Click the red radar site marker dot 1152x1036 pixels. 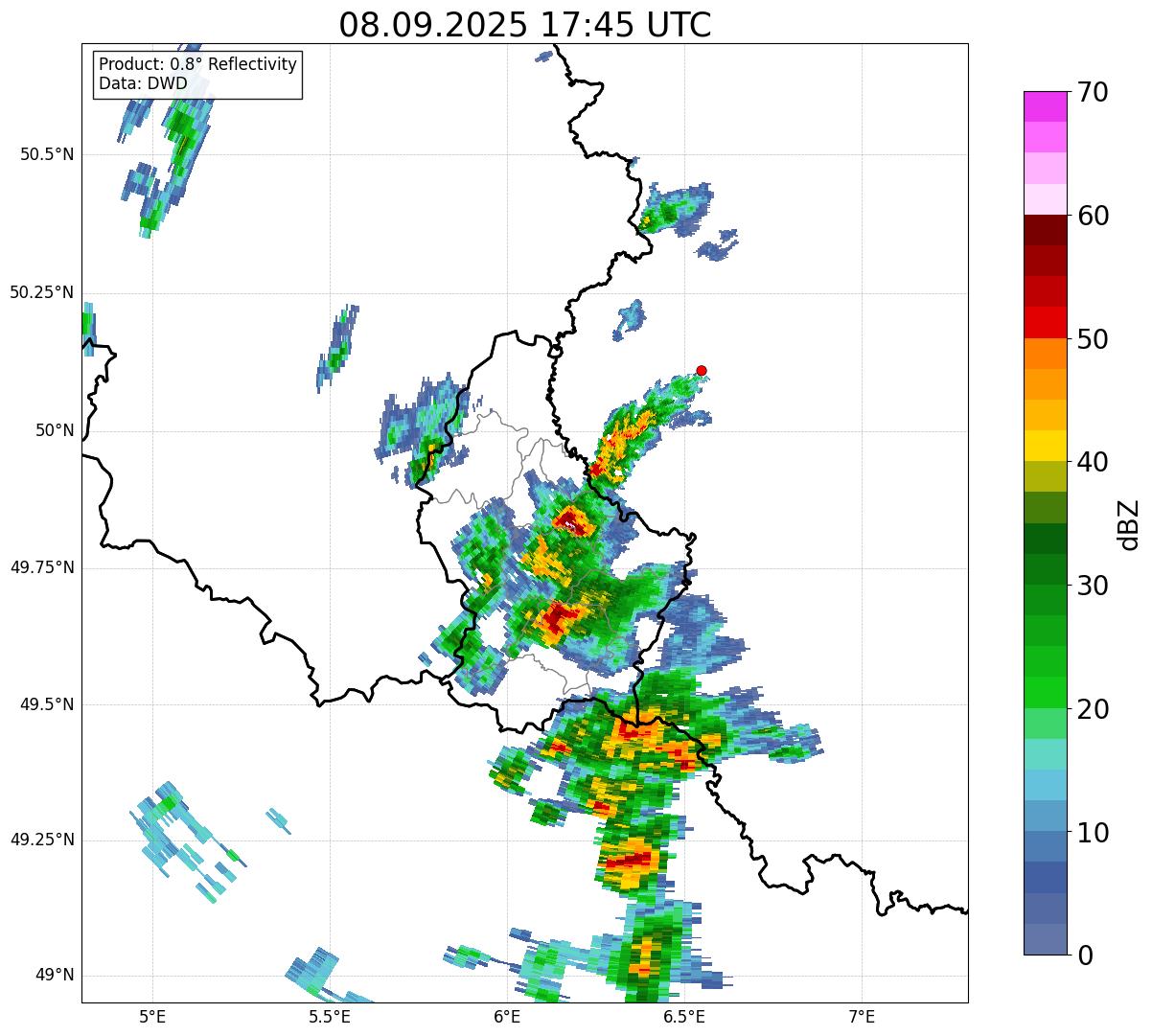702,370
